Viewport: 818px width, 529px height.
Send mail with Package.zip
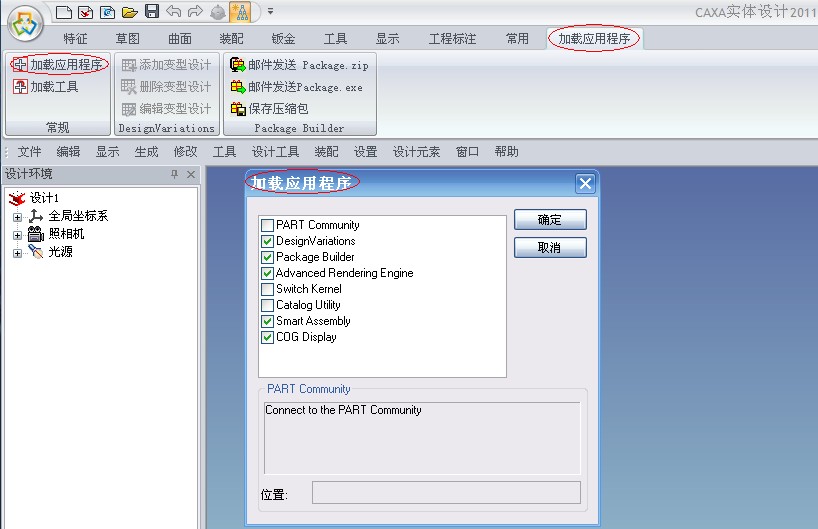299,65
